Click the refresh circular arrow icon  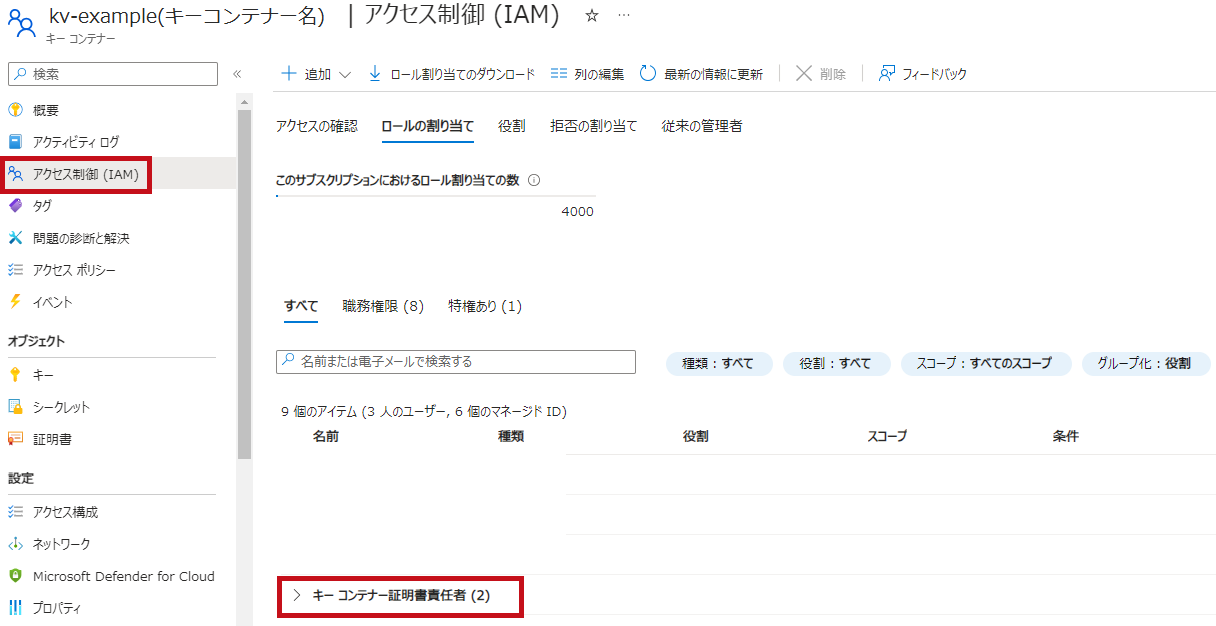pyautogui.click(x=648, y=73)
